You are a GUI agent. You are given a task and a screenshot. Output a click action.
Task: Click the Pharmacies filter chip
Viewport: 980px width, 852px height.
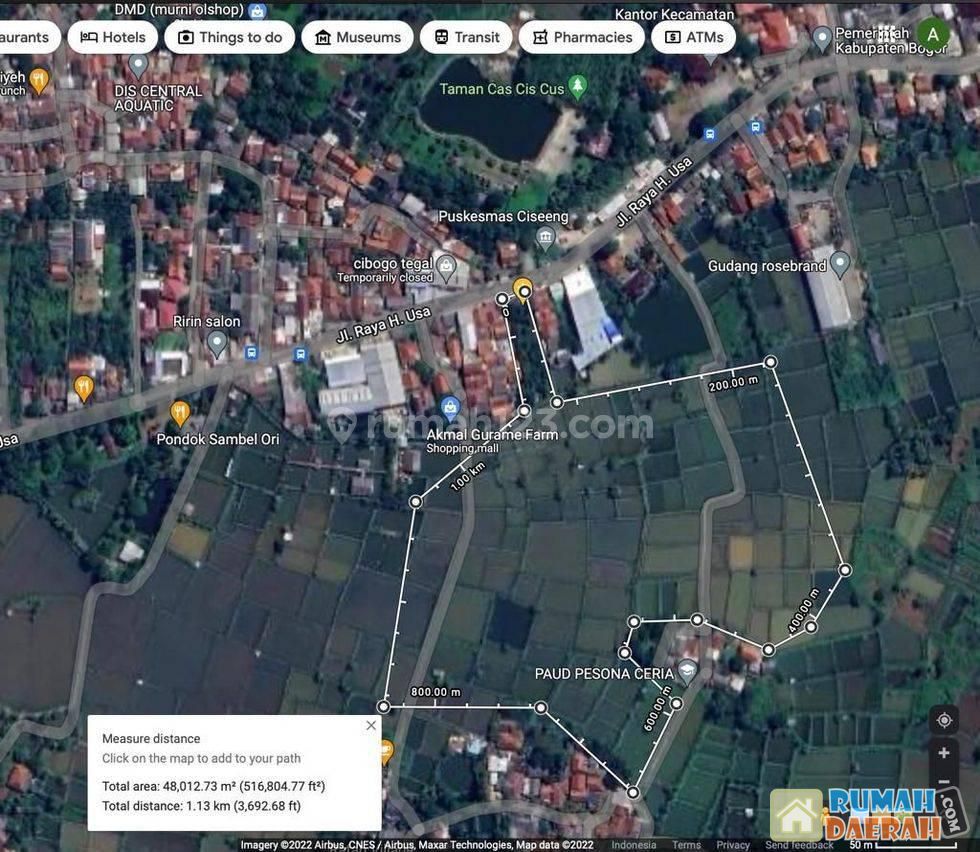point(581,37)
